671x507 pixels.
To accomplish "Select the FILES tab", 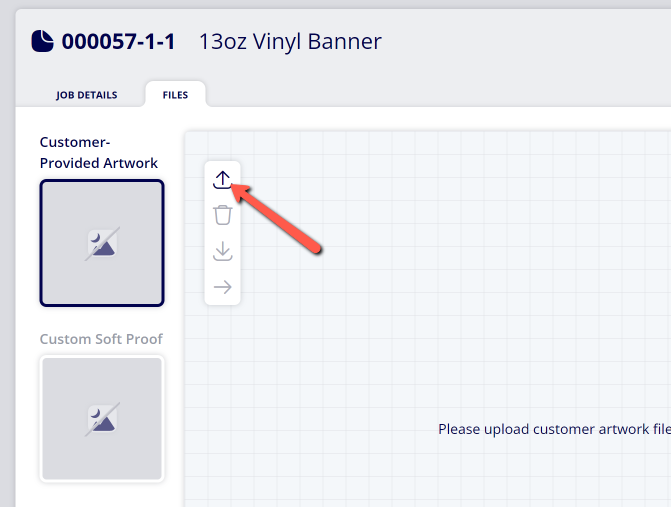I will pos(175,95).
